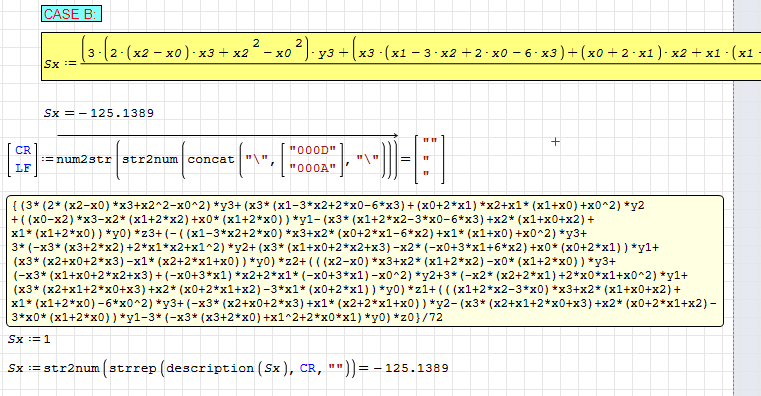Viewport: 761px width, 396px height.
Task: Select the blue CR argument in strrep
Action: (x=308, y=368)
